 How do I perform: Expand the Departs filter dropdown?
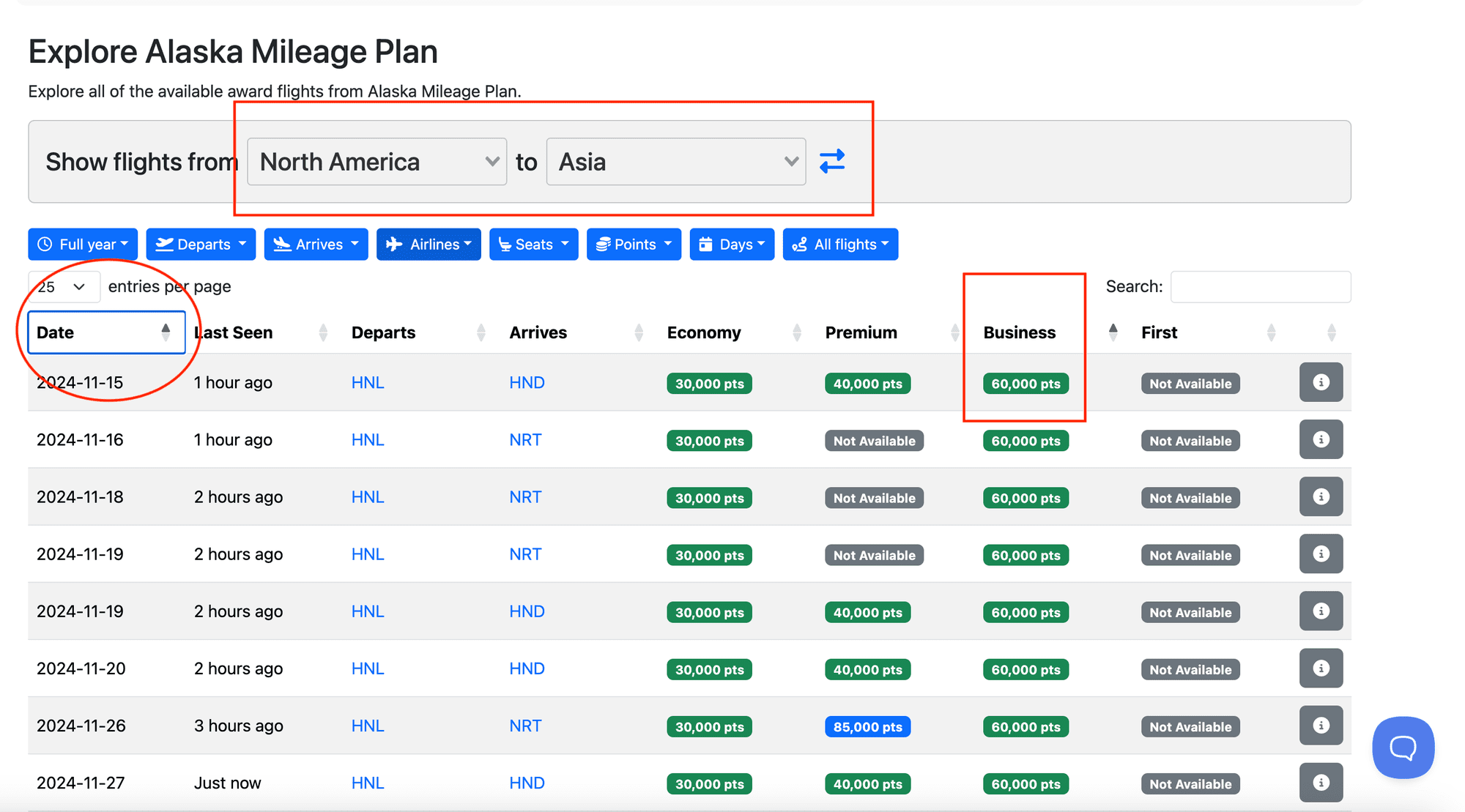[x=201, y=245]
